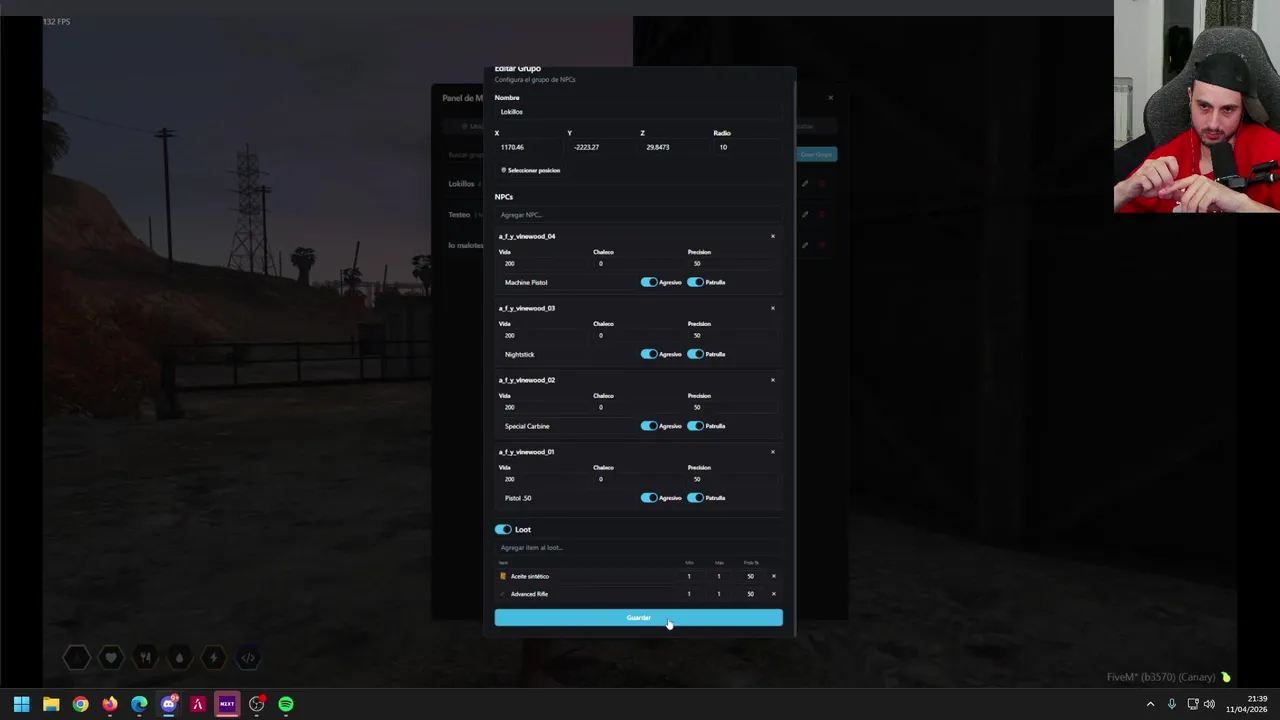
Task: Remove NPC a_f_y_vinewood_01 with its X
Action: [x=773, y=452]
